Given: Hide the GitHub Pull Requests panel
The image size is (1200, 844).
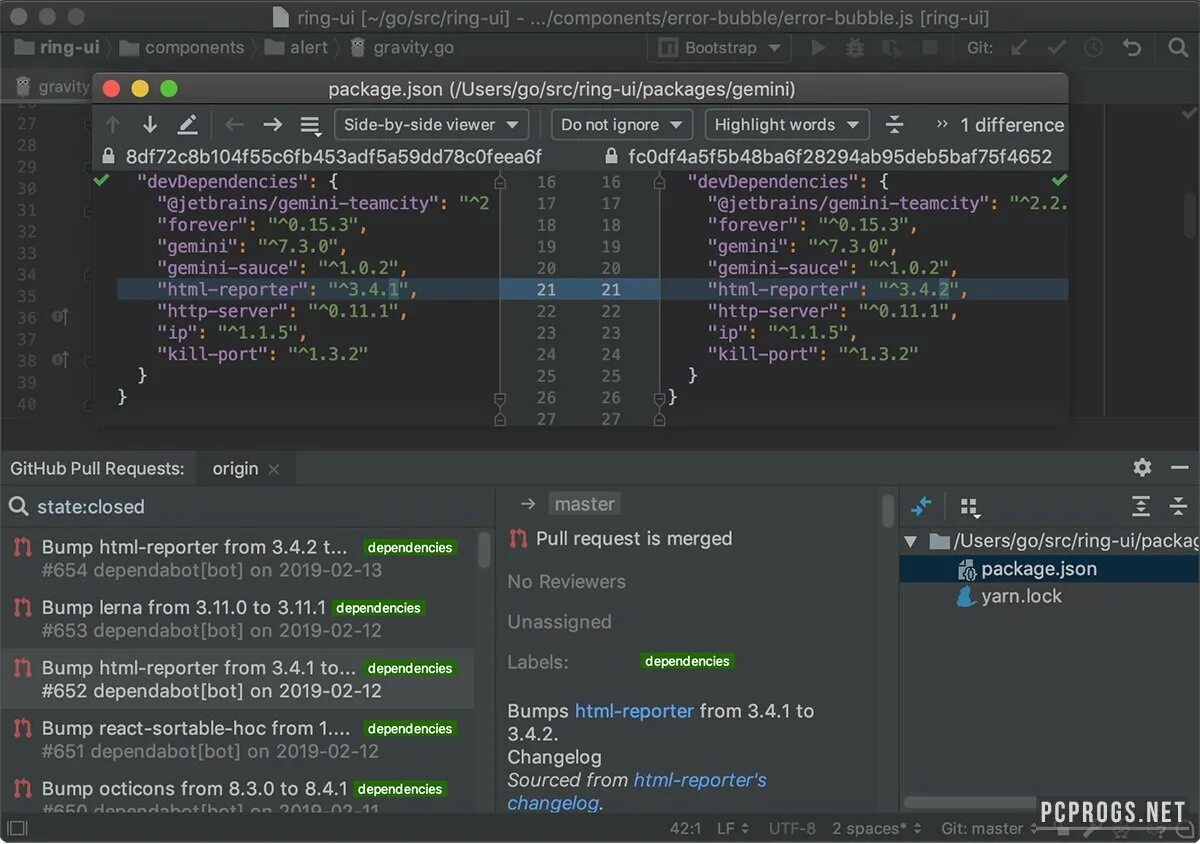Looking at the screenshot, I should pyautogui.click(x=1178, y=467).
